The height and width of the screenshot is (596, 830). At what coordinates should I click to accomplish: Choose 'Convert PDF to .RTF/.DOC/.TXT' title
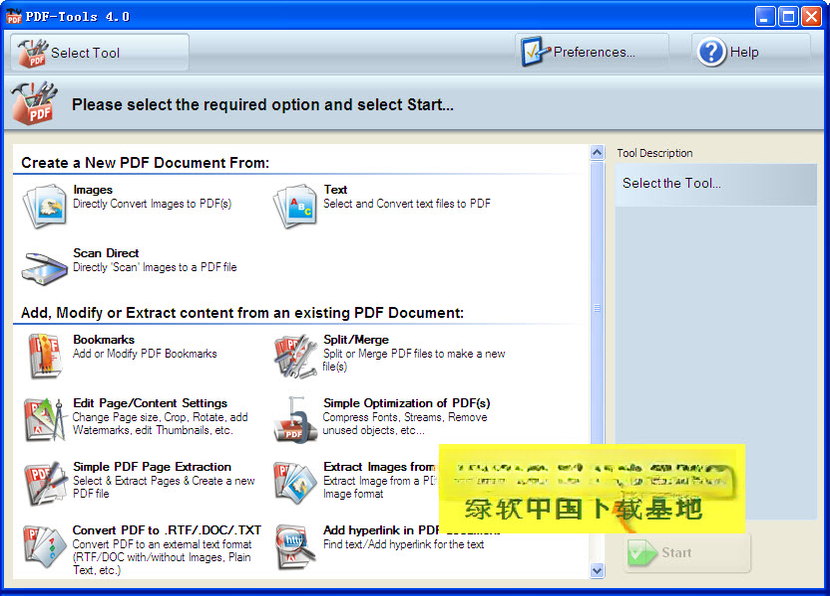167,530
